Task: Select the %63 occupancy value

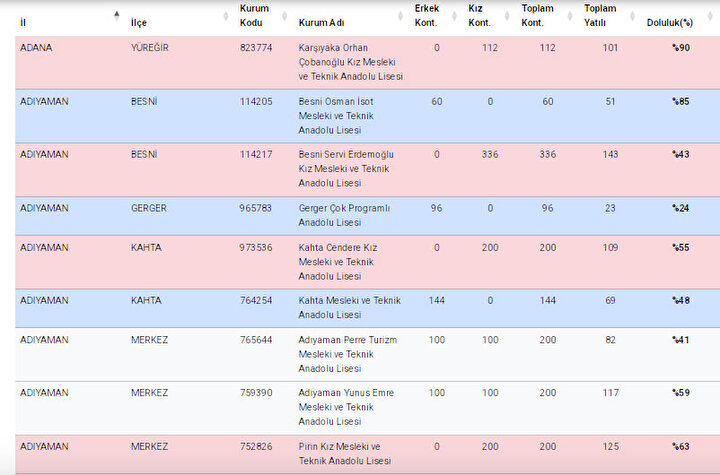Action: click(x=681, y=447)
